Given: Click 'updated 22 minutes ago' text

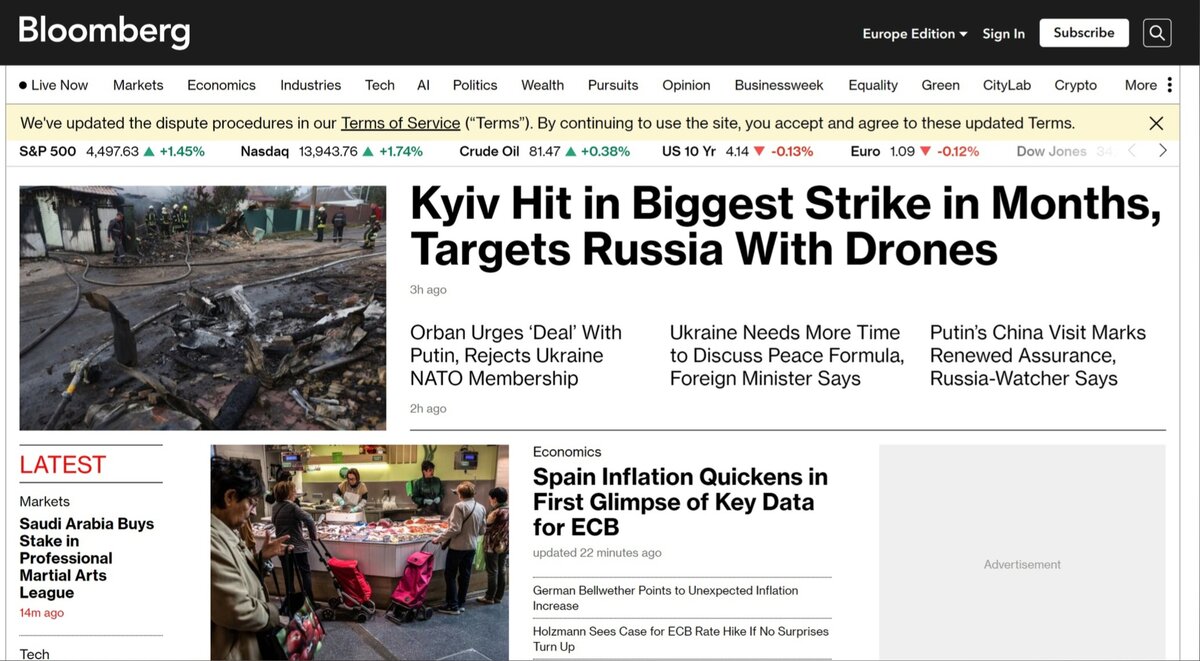Looking at the screenshot, I should point(597,553).
